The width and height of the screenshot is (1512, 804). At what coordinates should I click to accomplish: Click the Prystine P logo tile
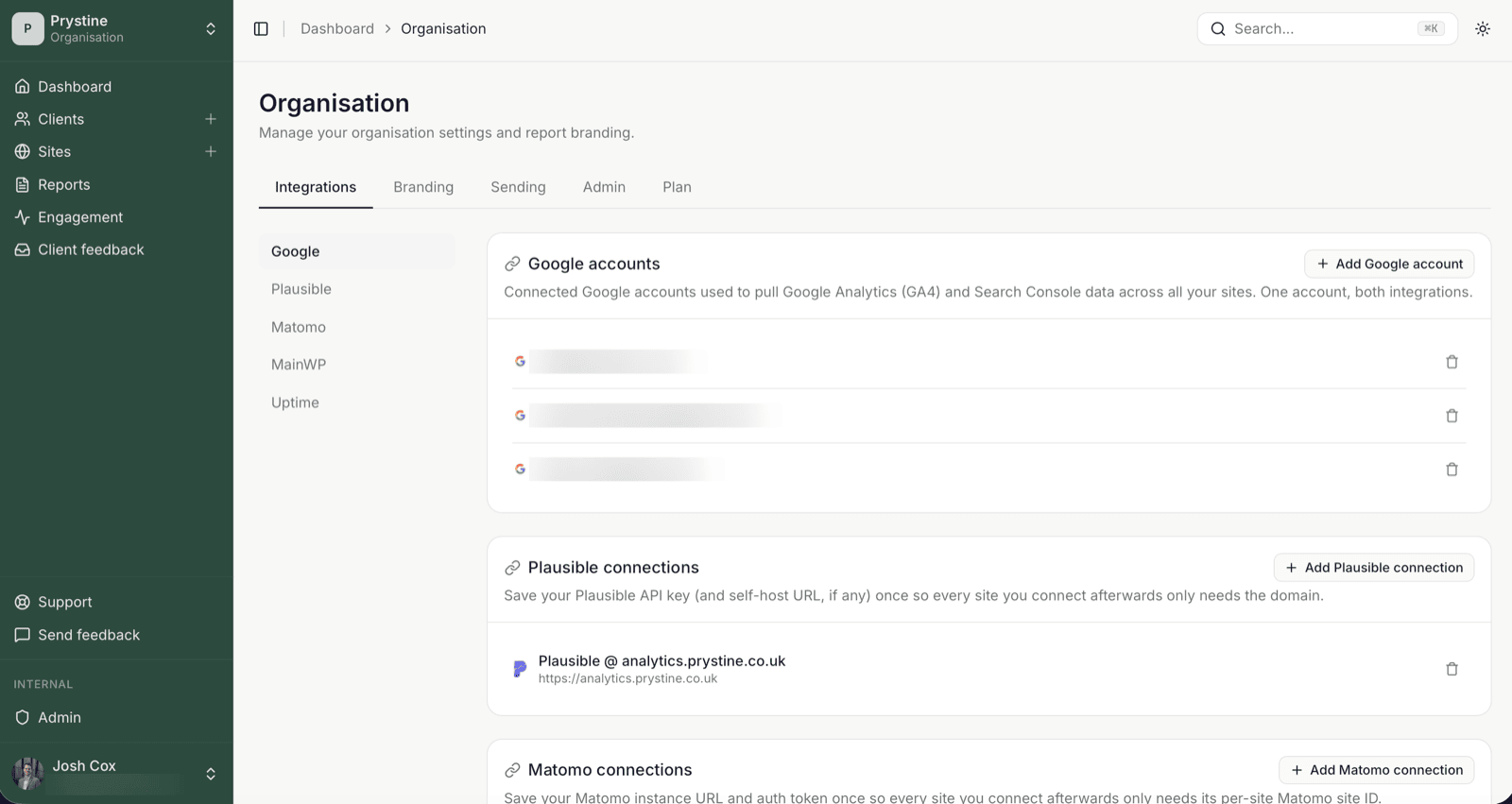[x=27, y=28]
